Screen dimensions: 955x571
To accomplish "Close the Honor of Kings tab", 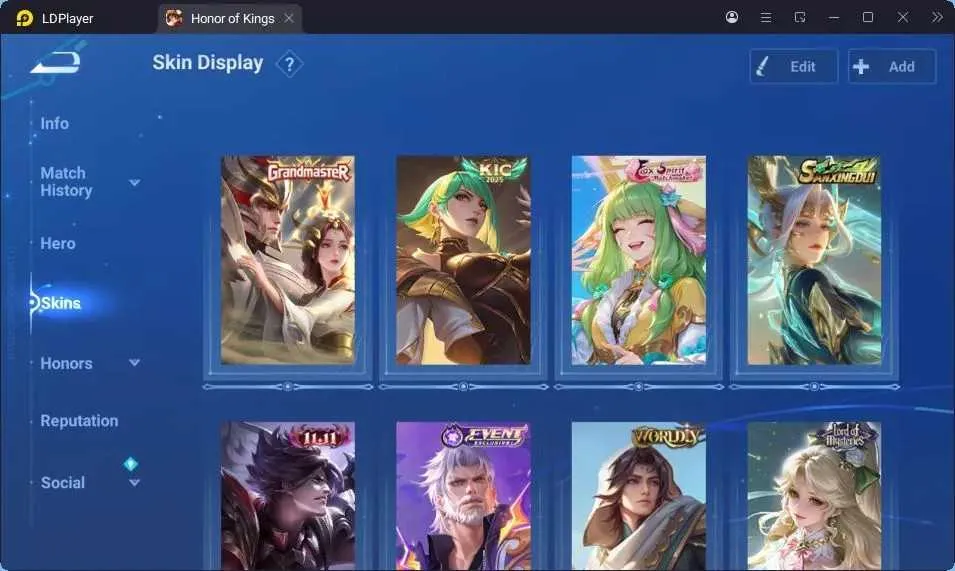I will tap(289, 18).
